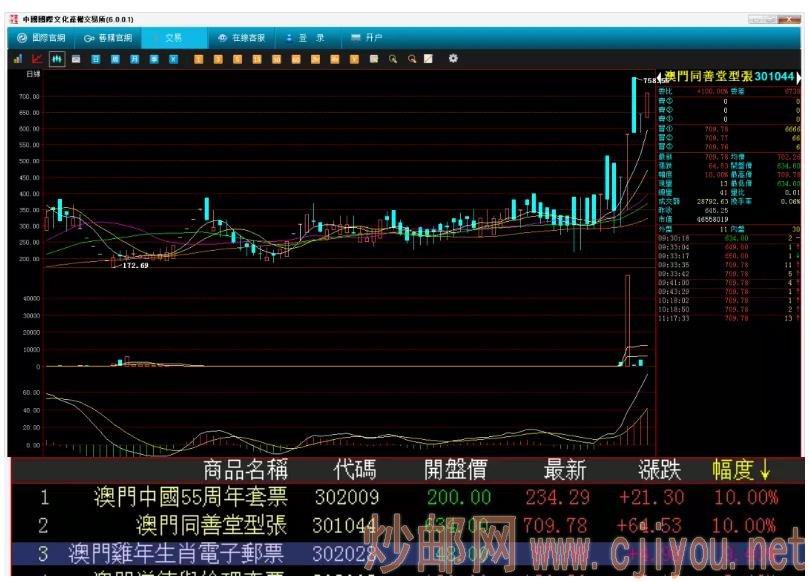This screenshot has height=582, width=809.
Task: Click opening price 200.00
Action: (x=459, y=497)
